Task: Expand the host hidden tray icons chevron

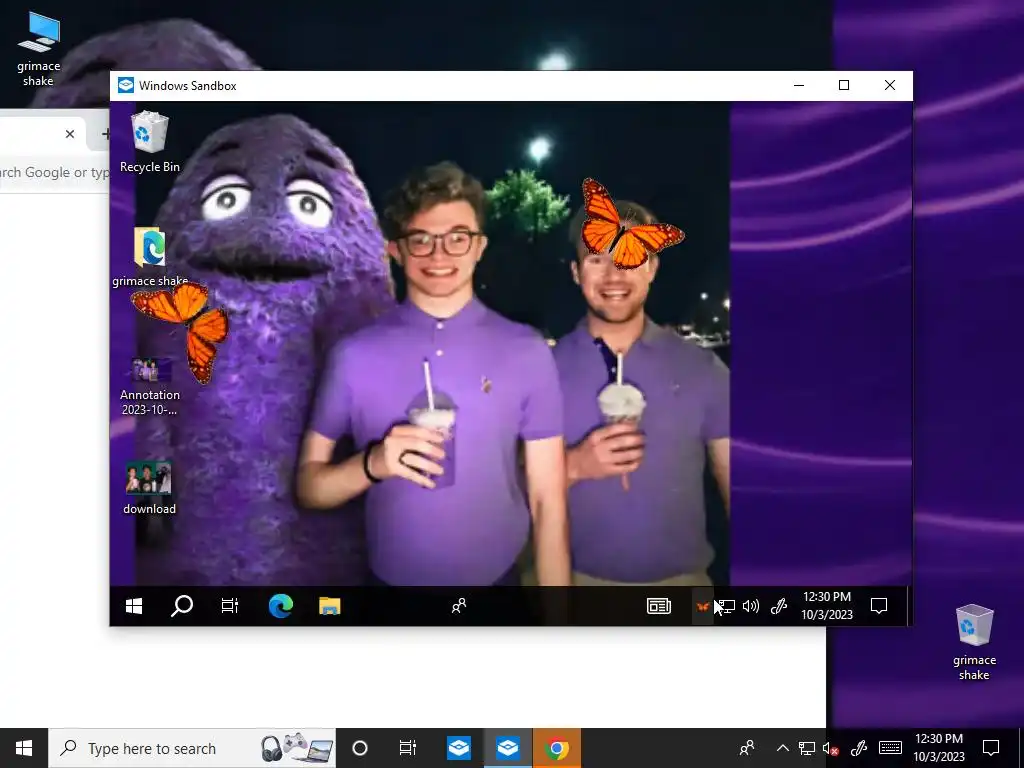Action: coord(782,748)
